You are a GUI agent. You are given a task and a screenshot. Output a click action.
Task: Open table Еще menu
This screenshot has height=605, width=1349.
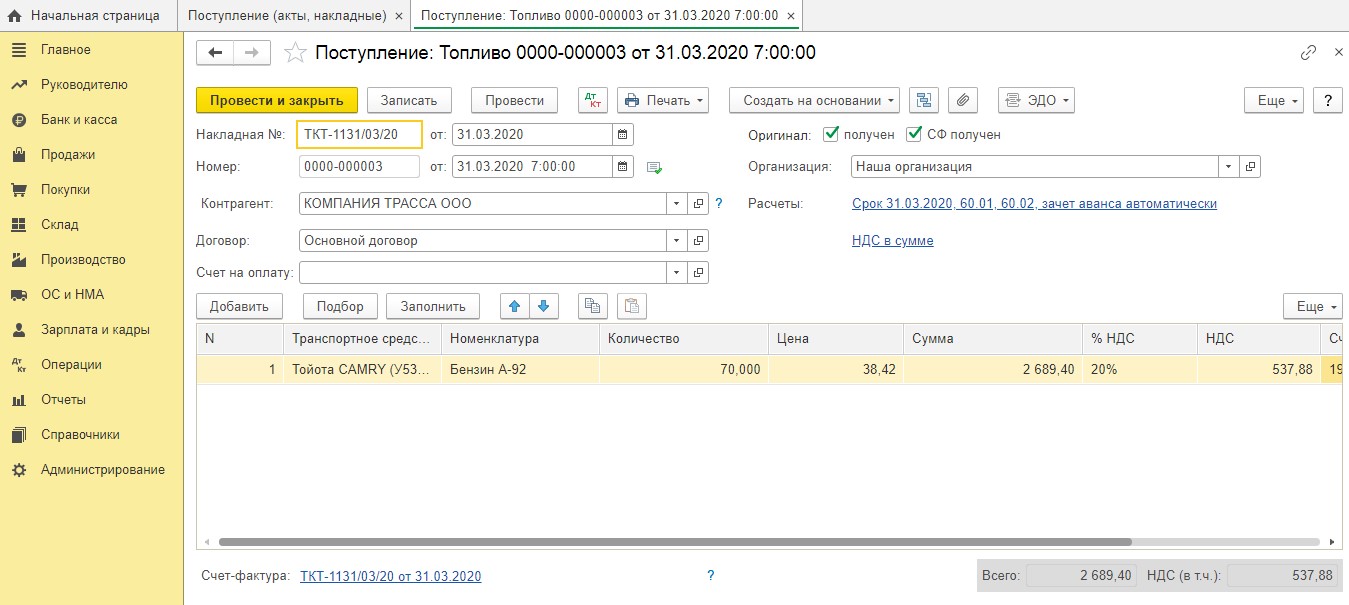(x=1313, y=306)
